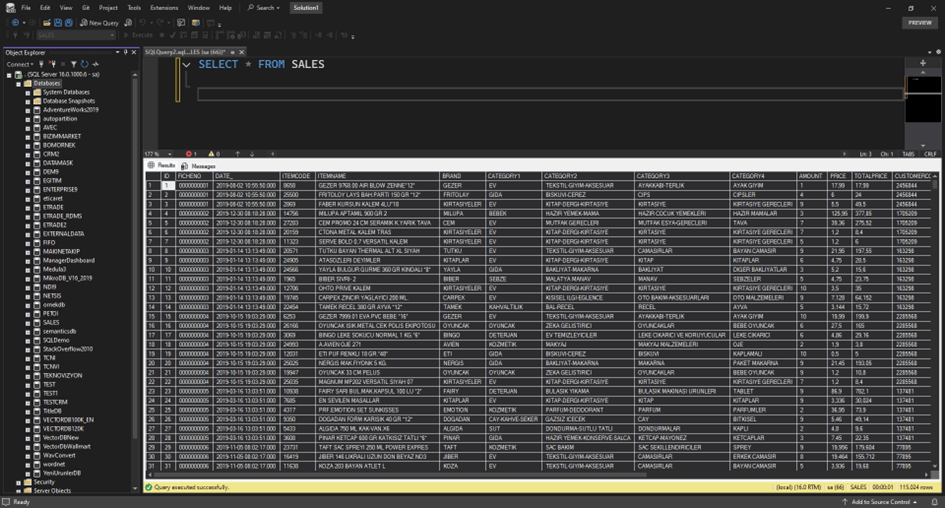Viewport: 945px width, 508px height.
Task: Click the Save All icon in toolbar
Action: 68,22
